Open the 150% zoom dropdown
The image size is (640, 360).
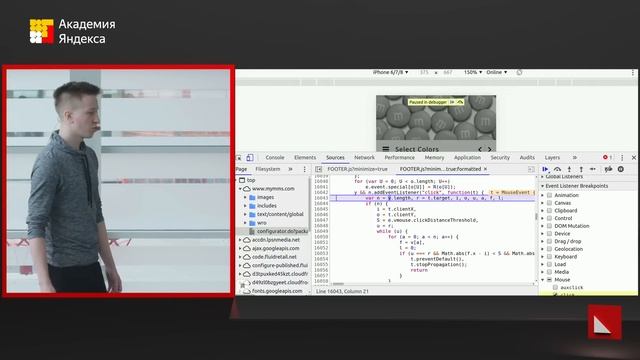tap(473, 72)
